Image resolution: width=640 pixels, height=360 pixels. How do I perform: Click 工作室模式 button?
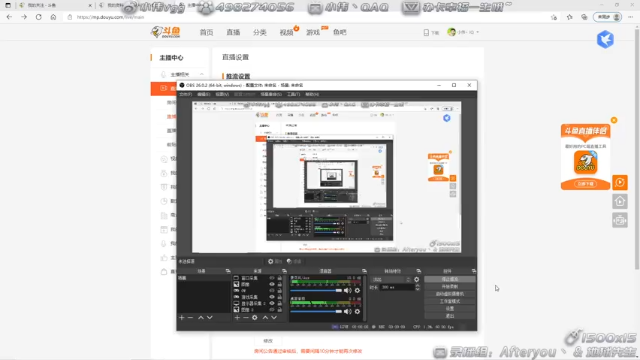(x=450, y=301)
